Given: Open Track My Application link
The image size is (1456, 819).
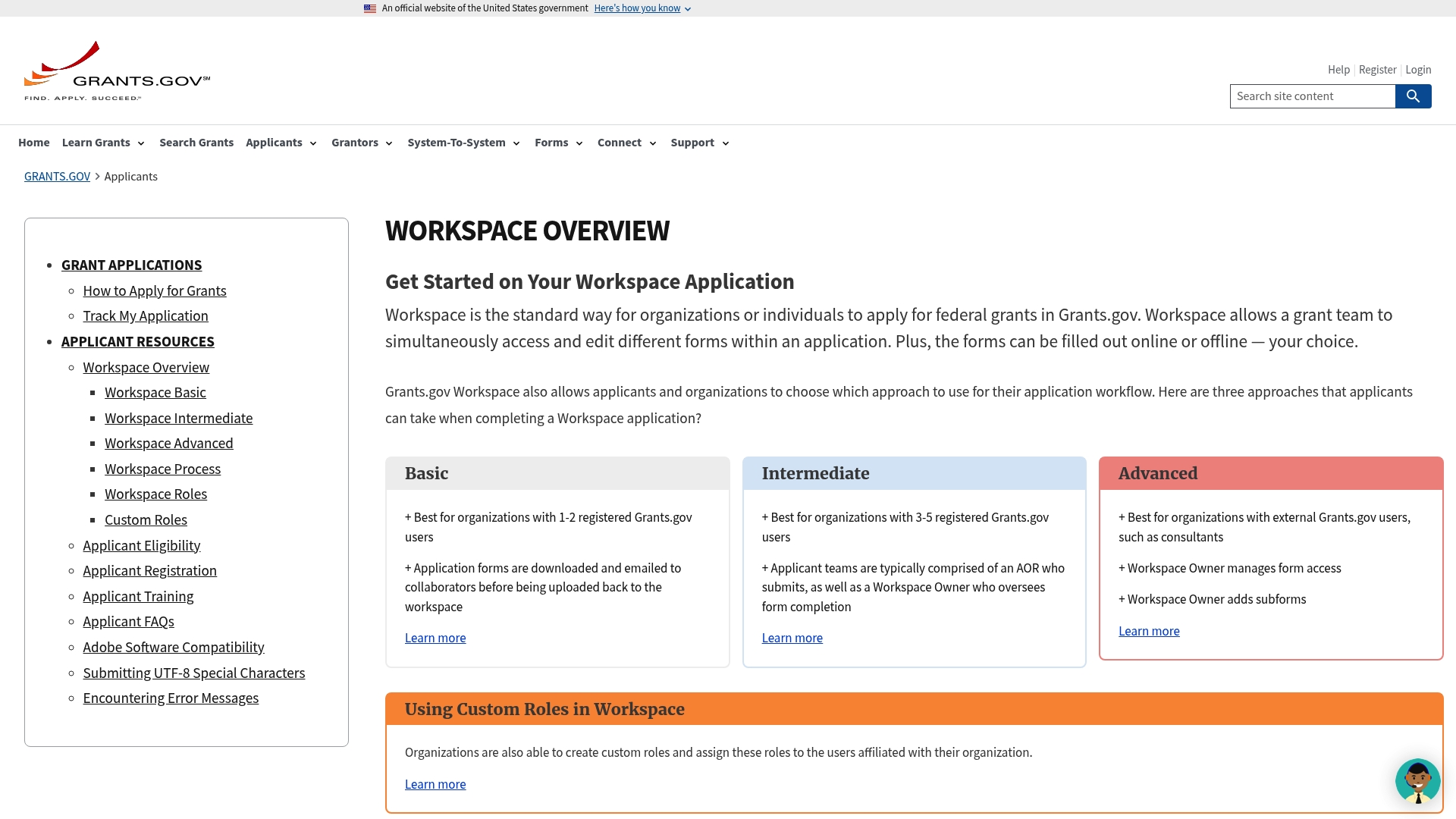Looking at the screenshot, I should point(146,316).
